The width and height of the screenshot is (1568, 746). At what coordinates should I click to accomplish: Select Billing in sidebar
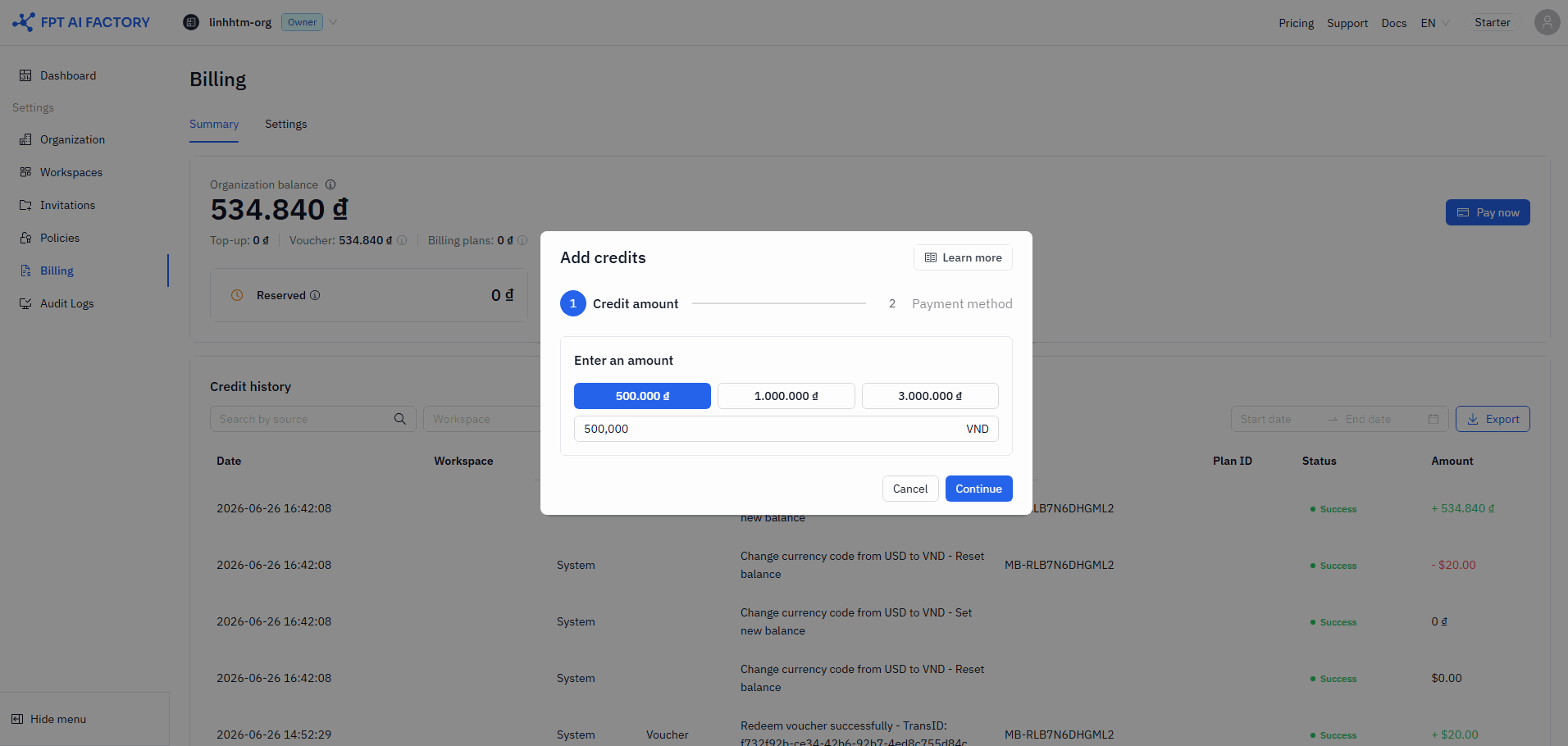57,271
